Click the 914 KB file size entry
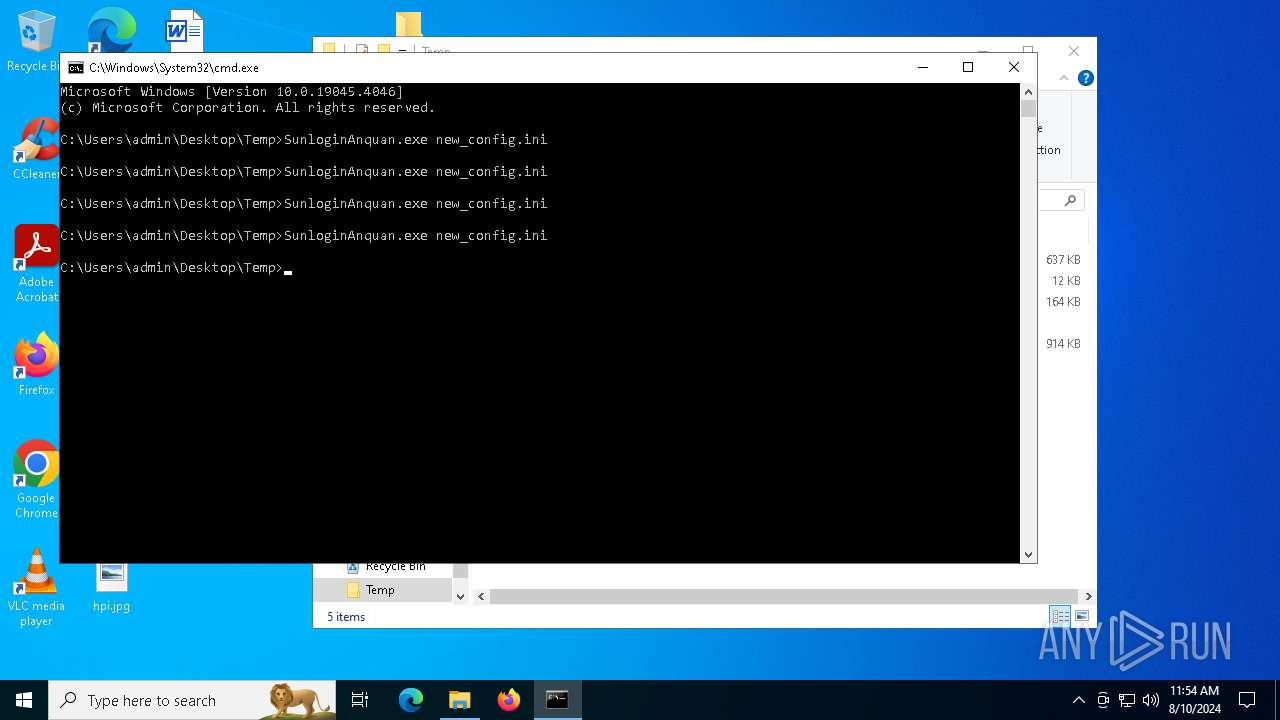 coord(1063,344)
